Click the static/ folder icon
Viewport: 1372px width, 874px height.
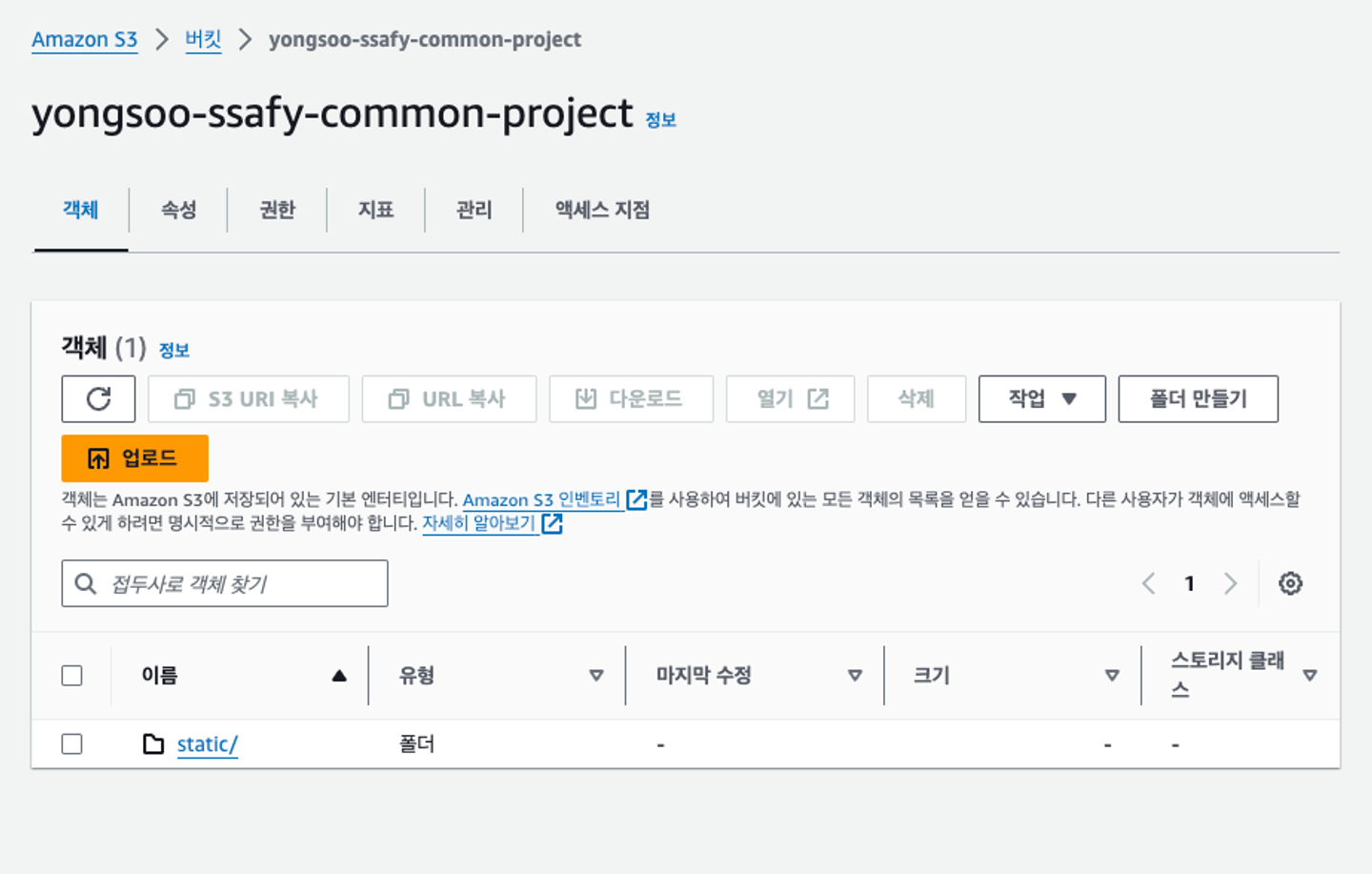[152, 743]
